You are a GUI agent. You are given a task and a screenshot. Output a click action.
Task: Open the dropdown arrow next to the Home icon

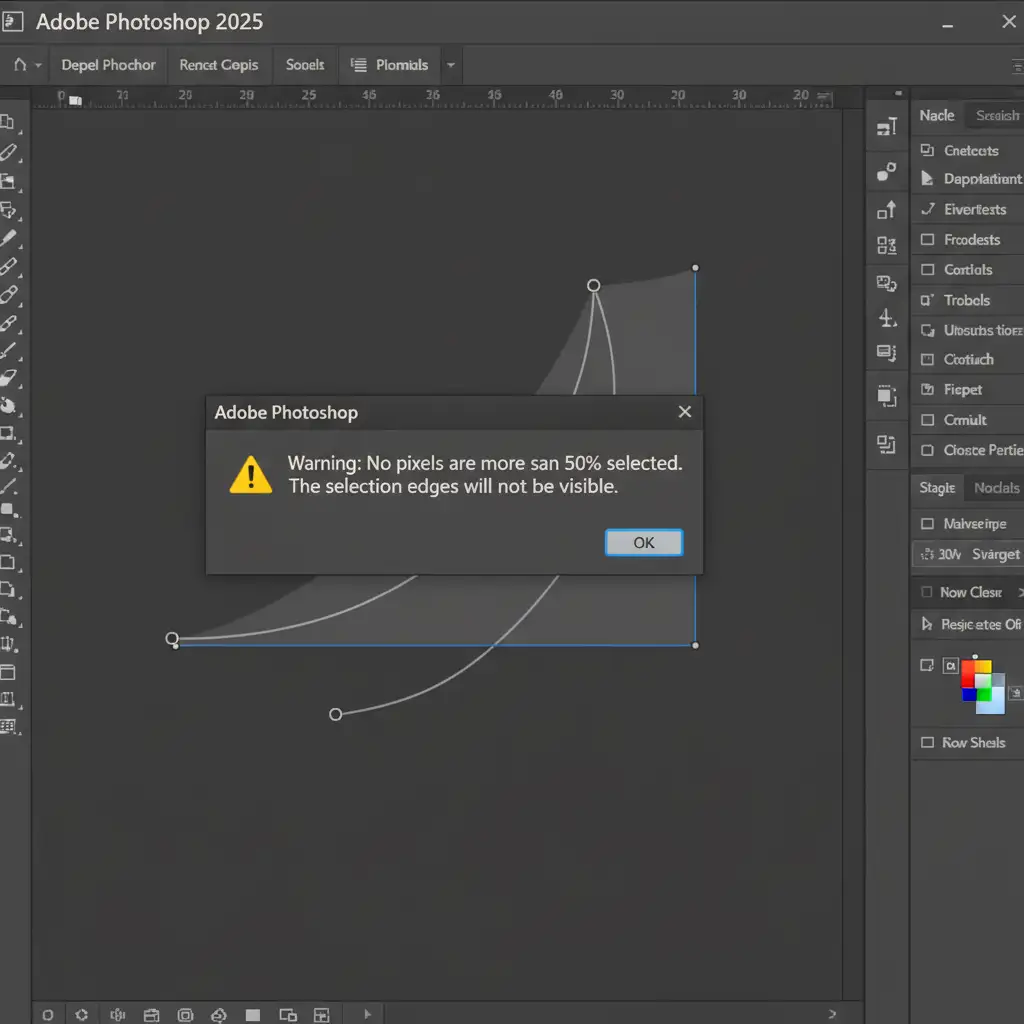(x=39, y=65)
